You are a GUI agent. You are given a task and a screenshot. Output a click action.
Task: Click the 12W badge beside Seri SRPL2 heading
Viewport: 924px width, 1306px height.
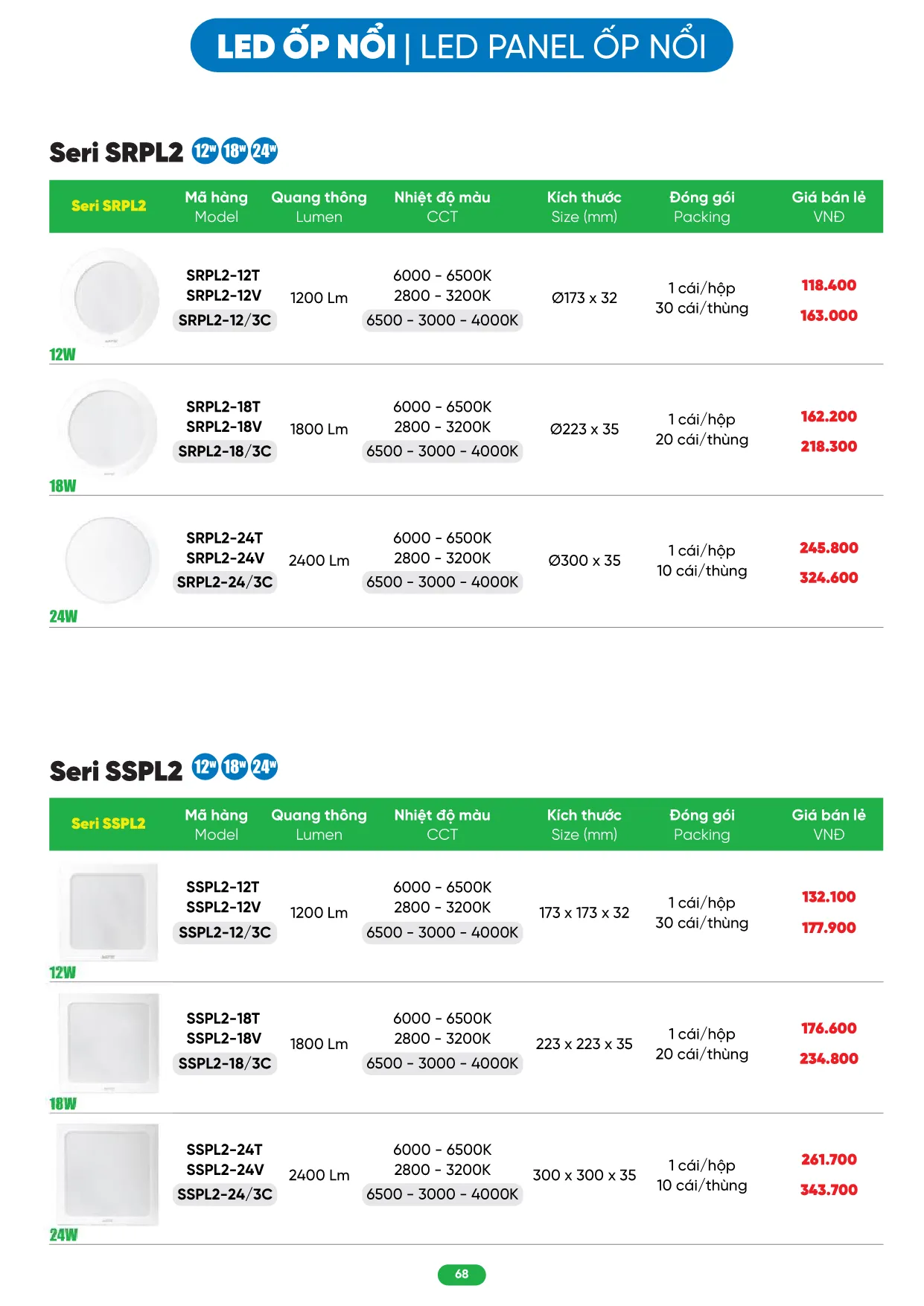(205, 151)
